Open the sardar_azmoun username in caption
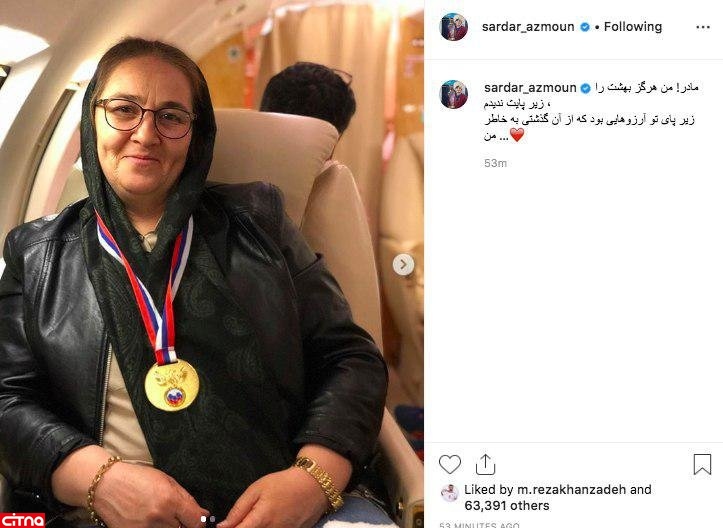This screenshot has height=528, width=723. 530,88
